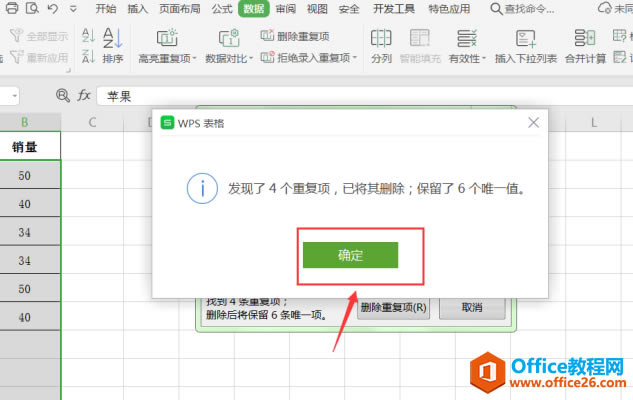Image resolution: width=633 pixels, height=400 pixels.
Task: Sort descending Z-A icon
Action: coord(88,57)
